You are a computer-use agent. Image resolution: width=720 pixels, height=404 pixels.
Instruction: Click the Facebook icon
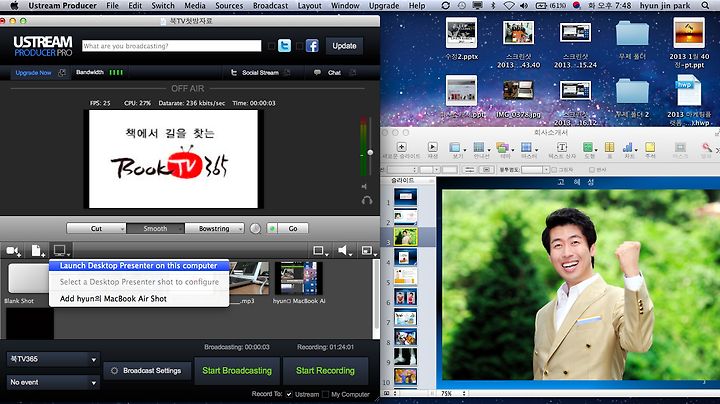pos(312,46)
